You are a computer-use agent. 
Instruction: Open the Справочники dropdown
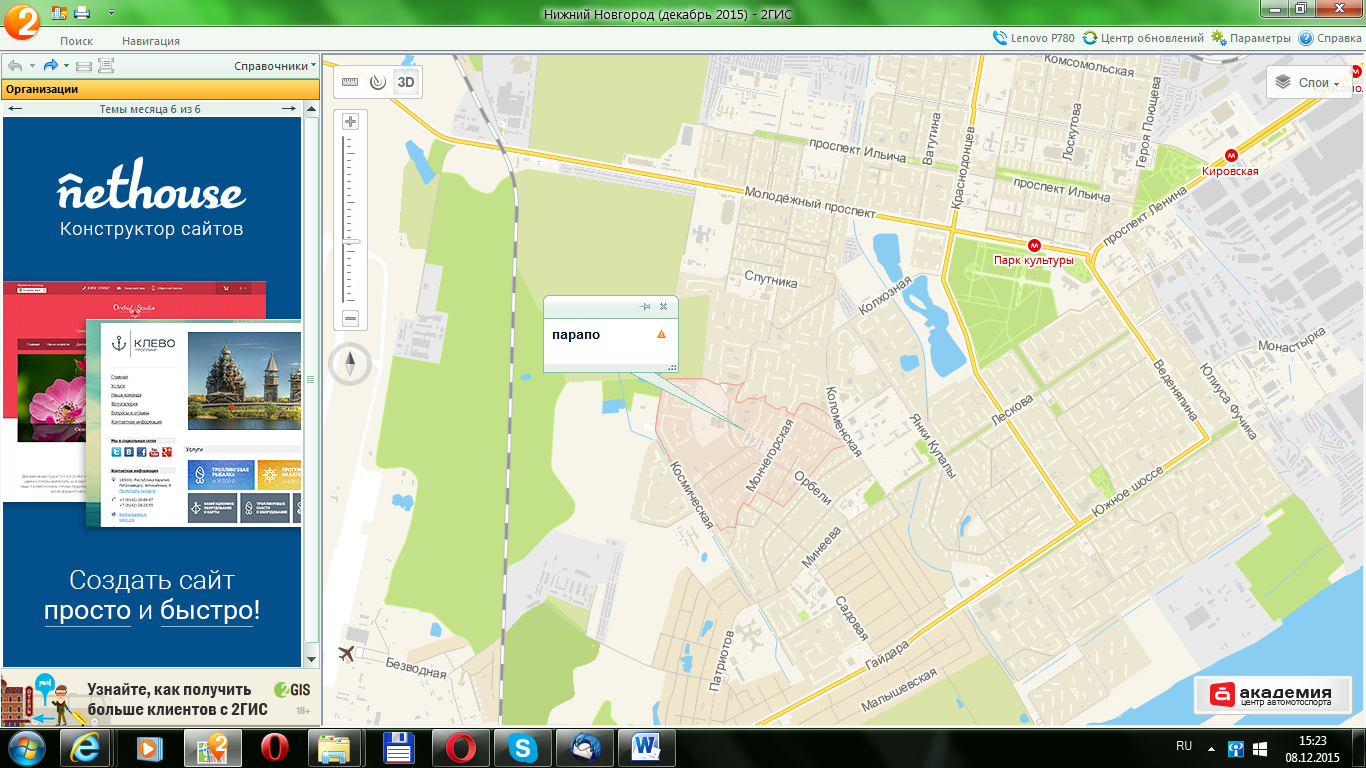(x=275, y=66)
